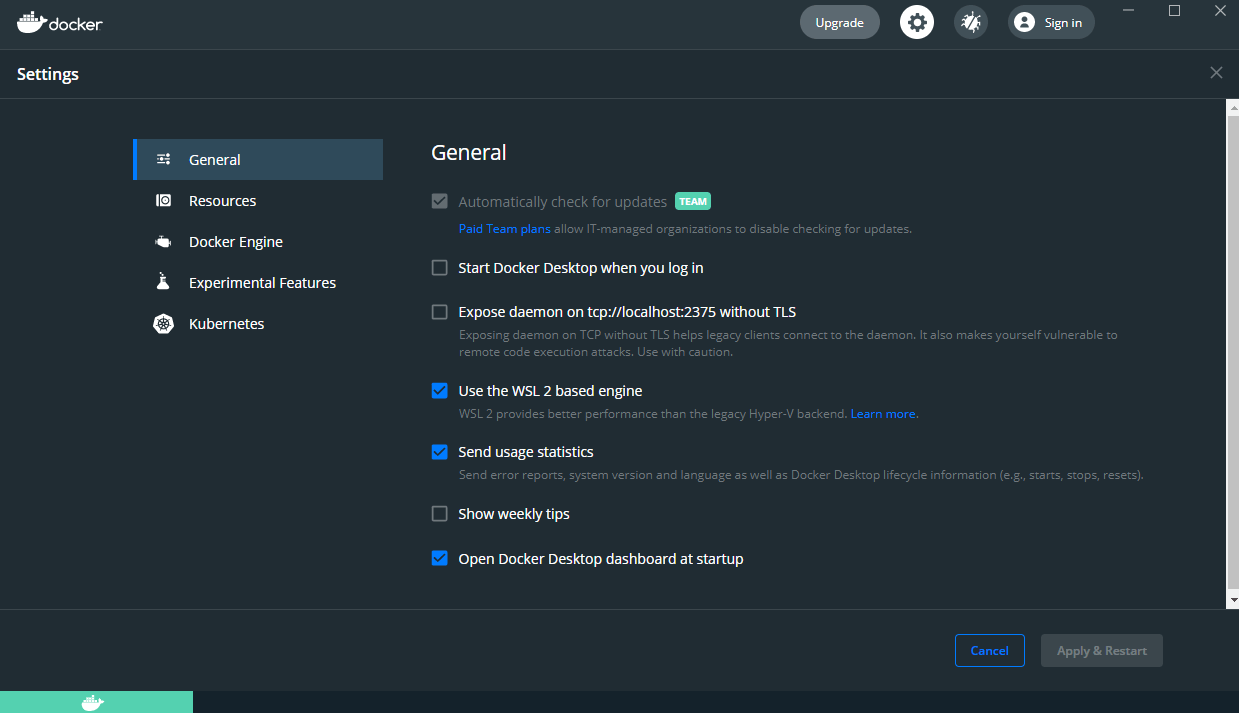Disable Send usage statistics
This screenshot has width=1239, height=713.
tap(439, 451)
